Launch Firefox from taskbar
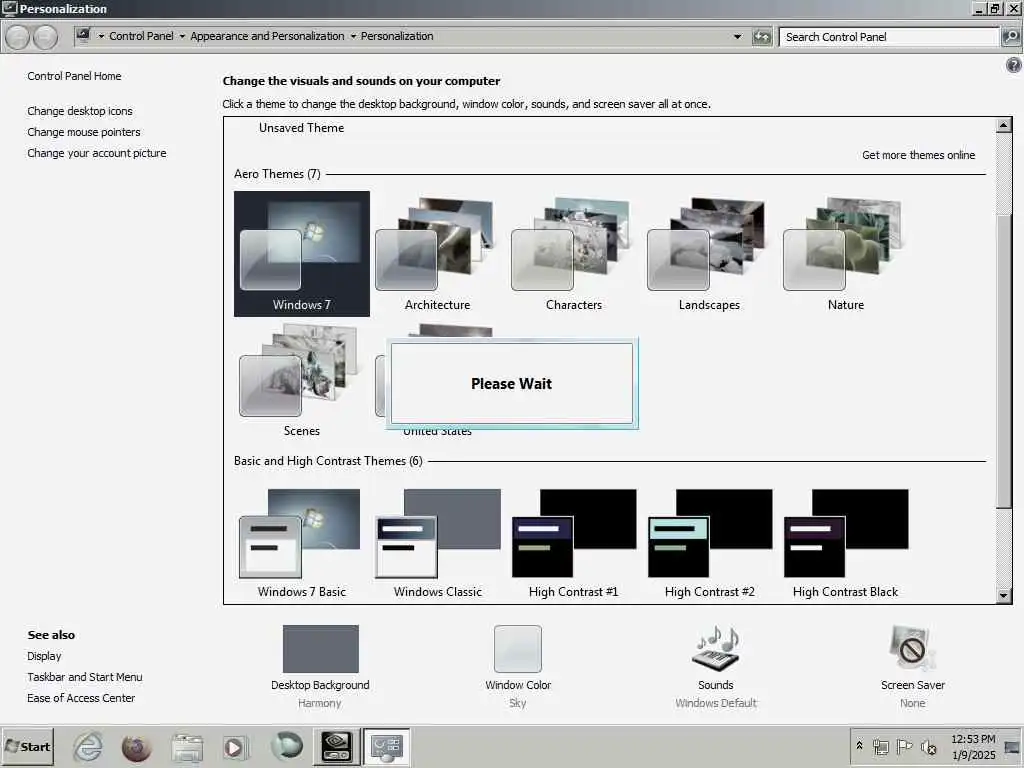Screen dimensions: 1024x768 [x=136, y=747]
